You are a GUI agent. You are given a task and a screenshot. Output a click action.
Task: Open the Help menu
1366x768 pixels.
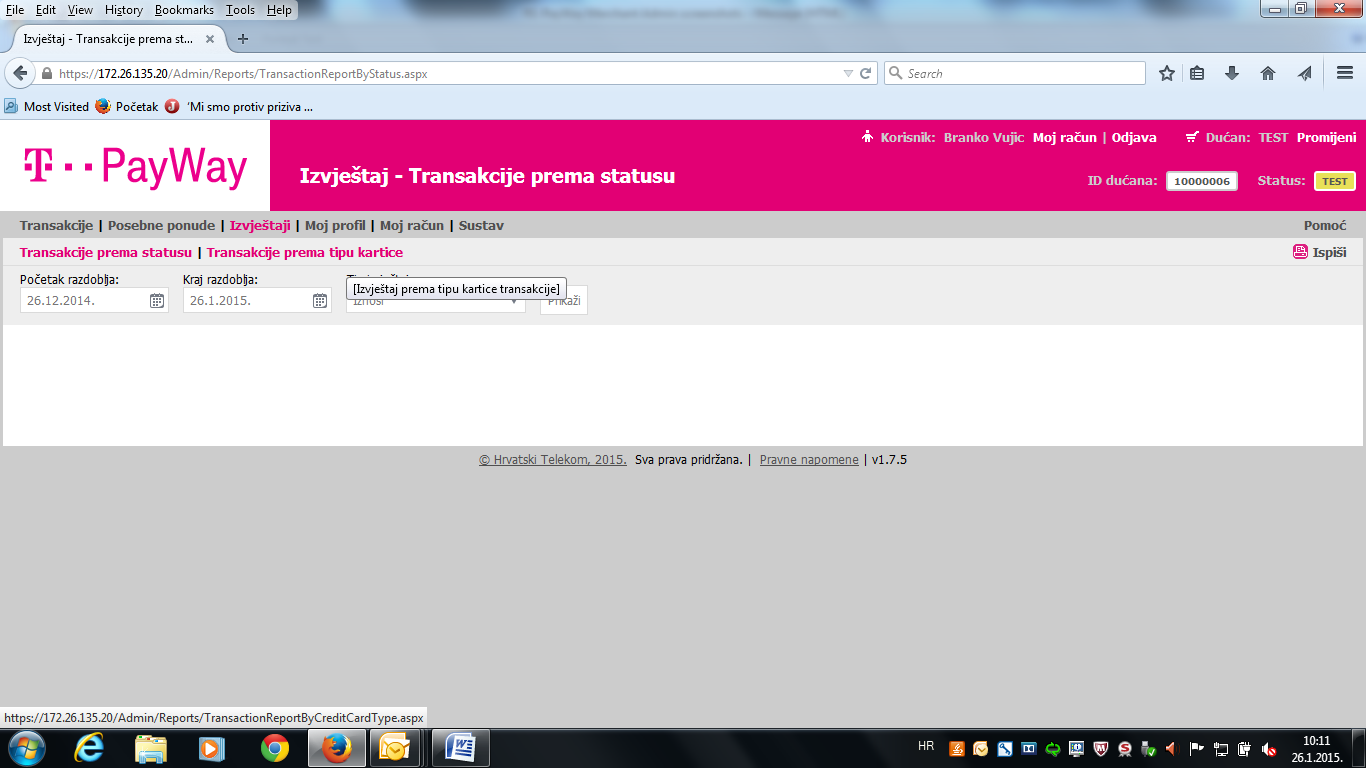pyautogui.click(x=279, y=10)
